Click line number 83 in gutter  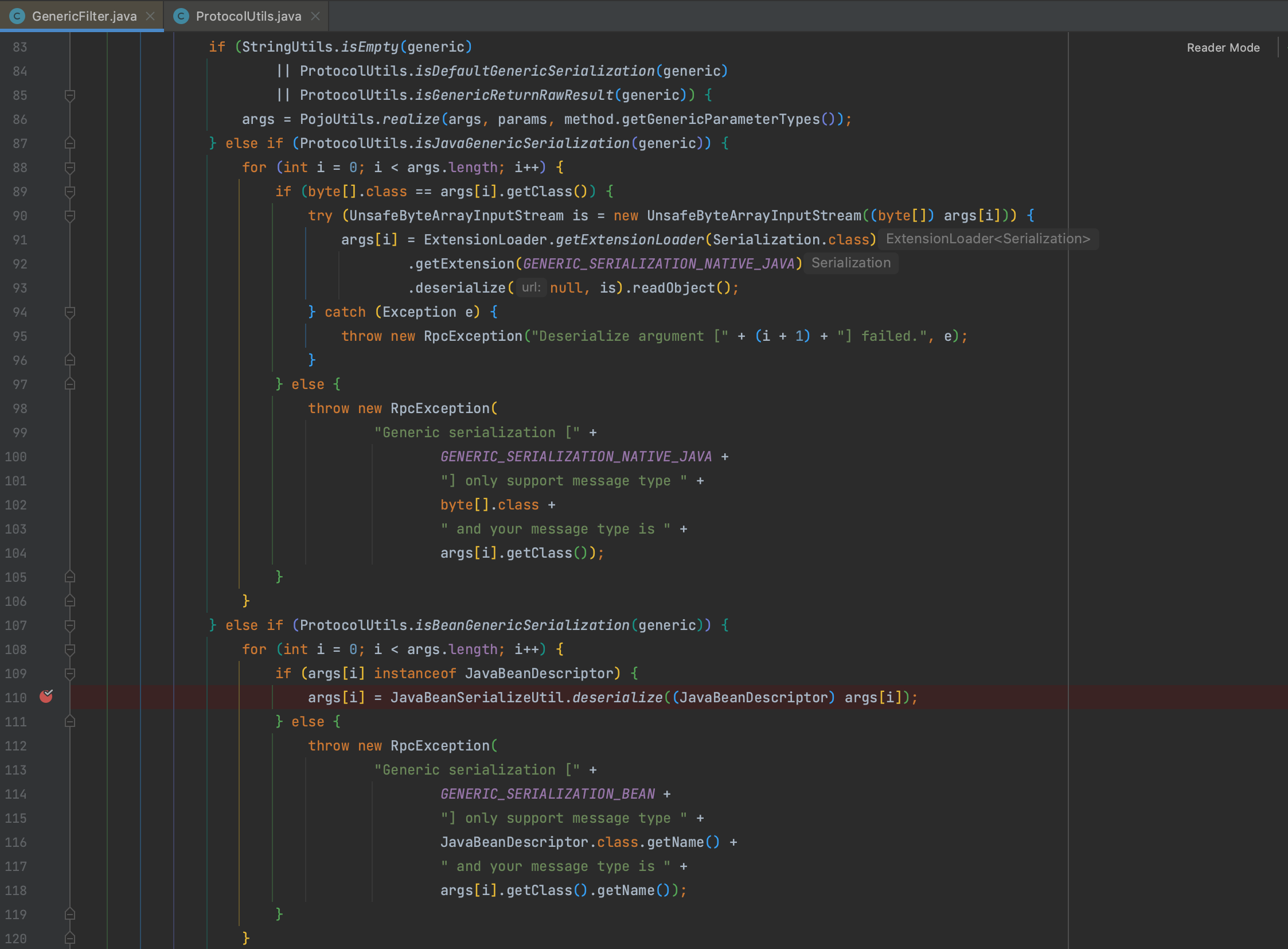(20, 47)
